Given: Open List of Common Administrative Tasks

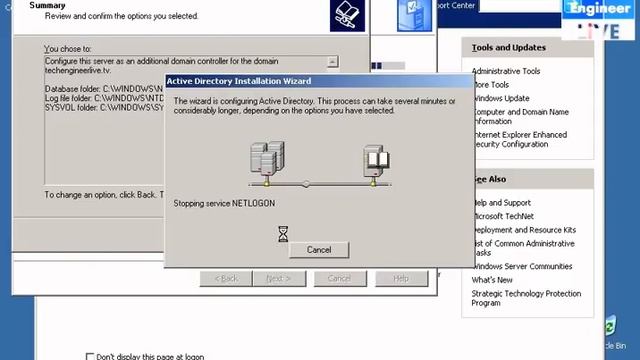Looking at the screenshot, I should pyautogui.click(x=523, y=248).
